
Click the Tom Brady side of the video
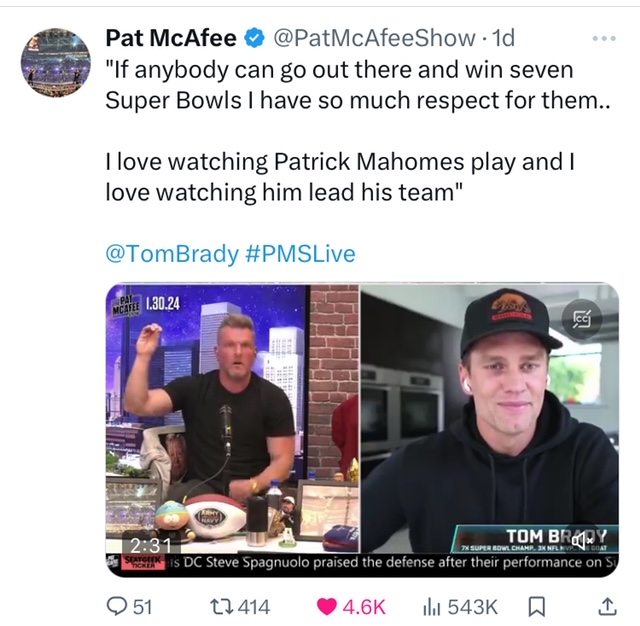click(490, 418)
